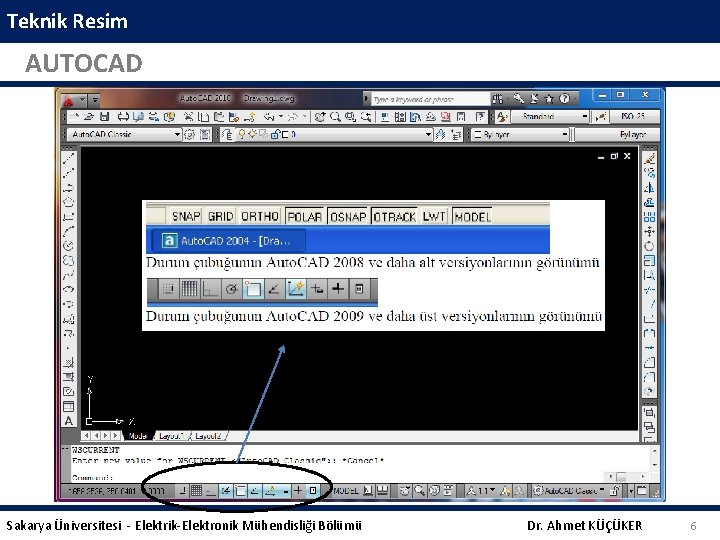
Task: Switch to the Layout1 tab
Action: 171,436
